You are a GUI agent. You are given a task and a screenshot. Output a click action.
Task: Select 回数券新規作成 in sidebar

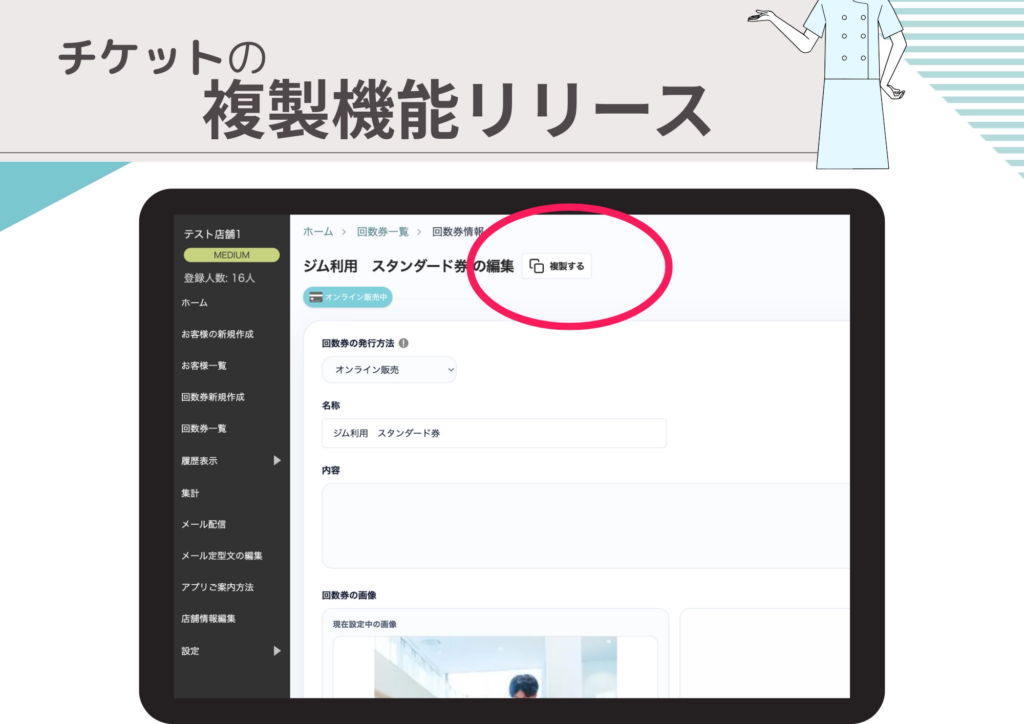coord(213,396)
